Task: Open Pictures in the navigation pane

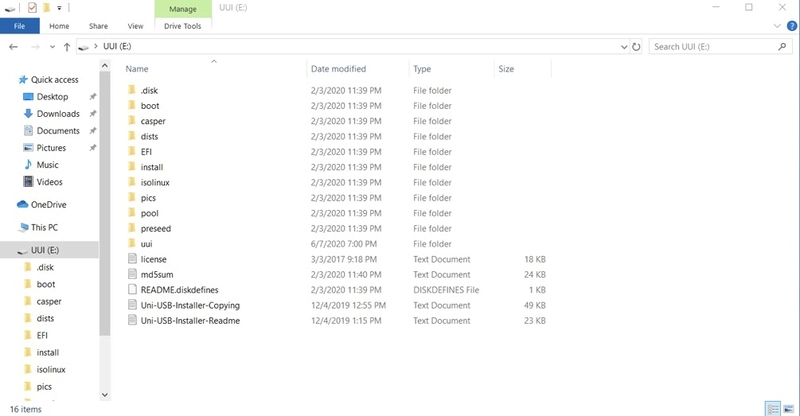Action: (x=51, y=148)
